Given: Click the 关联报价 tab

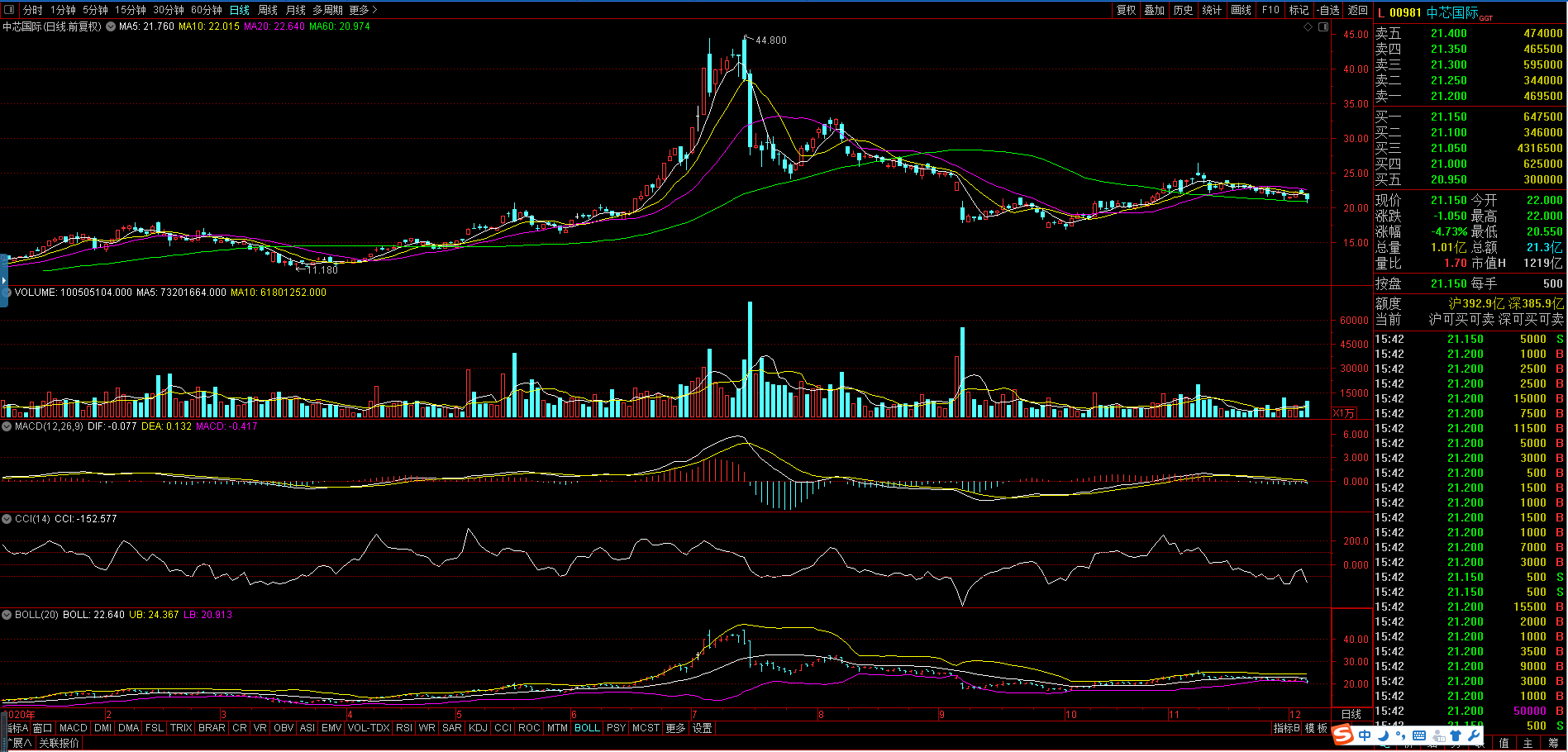Looking at the screenshot, I should tap(60, 743).
